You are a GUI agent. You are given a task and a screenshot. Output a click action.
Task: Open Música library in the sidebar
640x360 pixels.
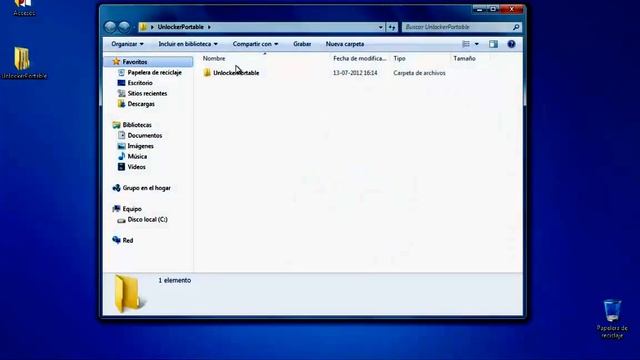point(137,156)
